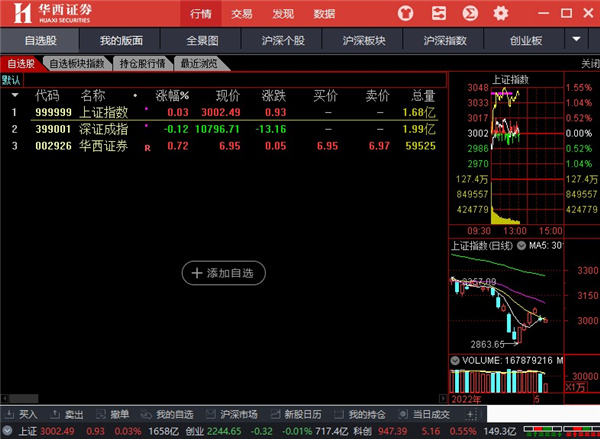Viewport: 600px width, 439px height.
Task: Sort by the 总量 column header
Action: pos(423,95)
